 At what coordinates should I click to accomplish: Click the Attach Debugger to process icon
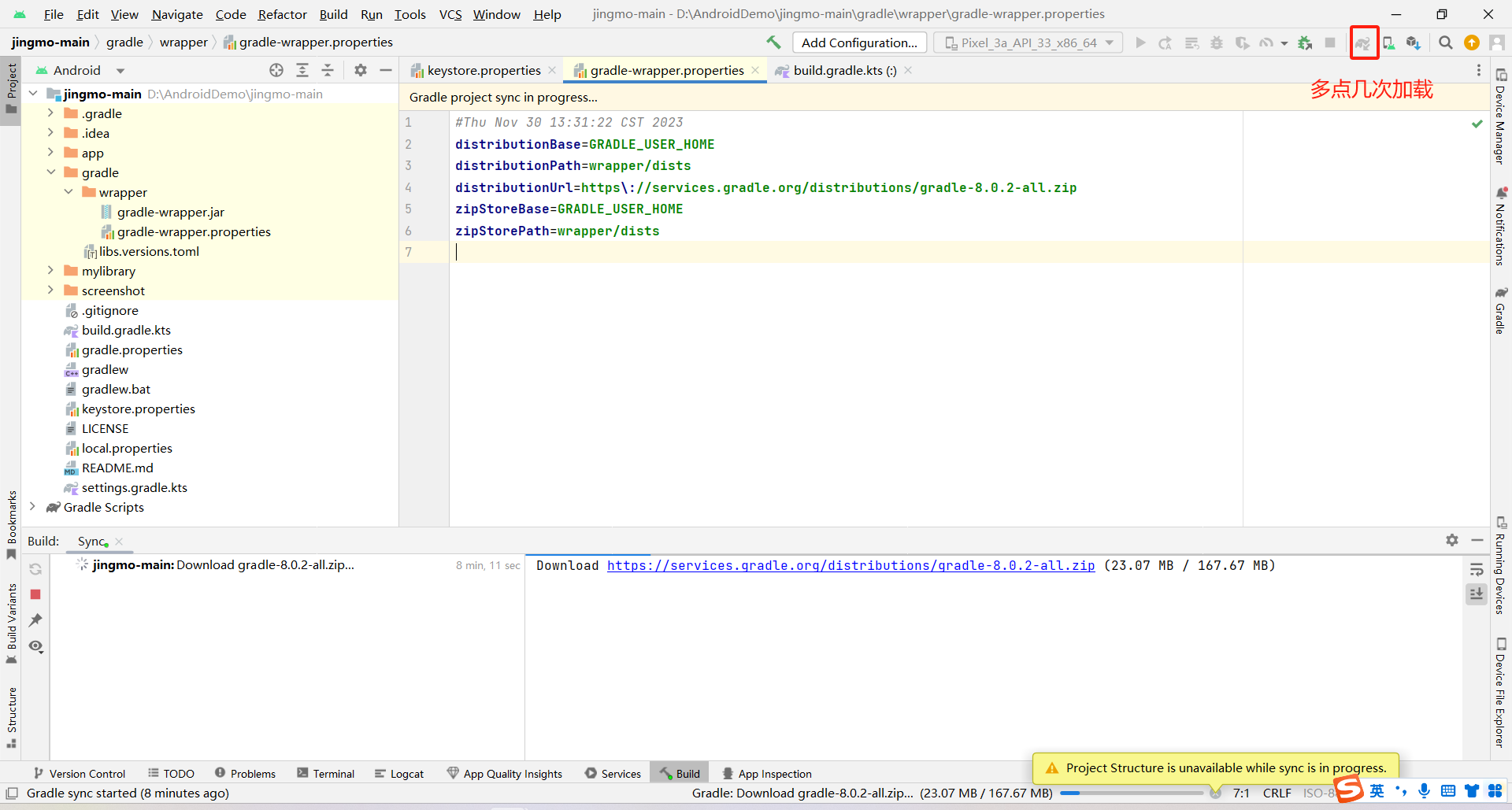point(1305,43)
